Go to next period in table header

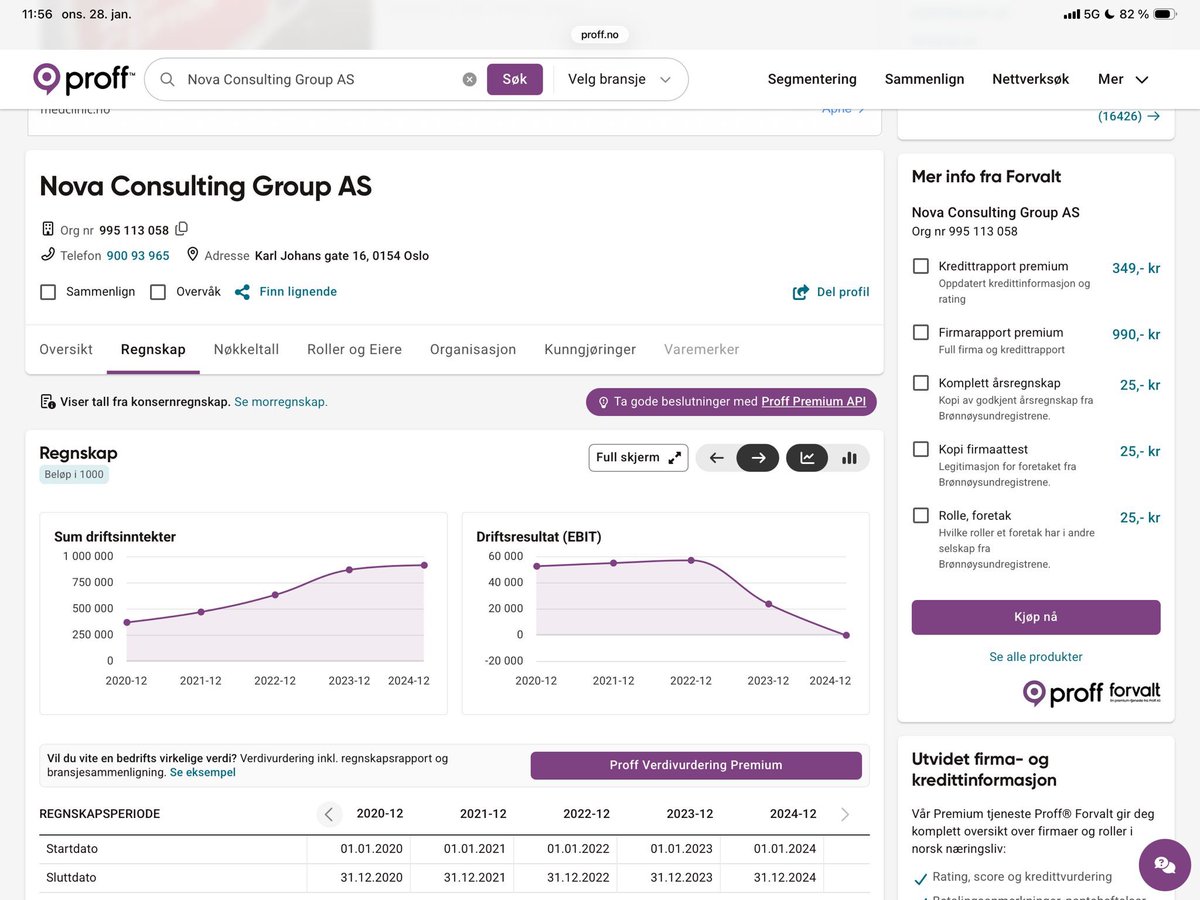[x=845, y=814]
